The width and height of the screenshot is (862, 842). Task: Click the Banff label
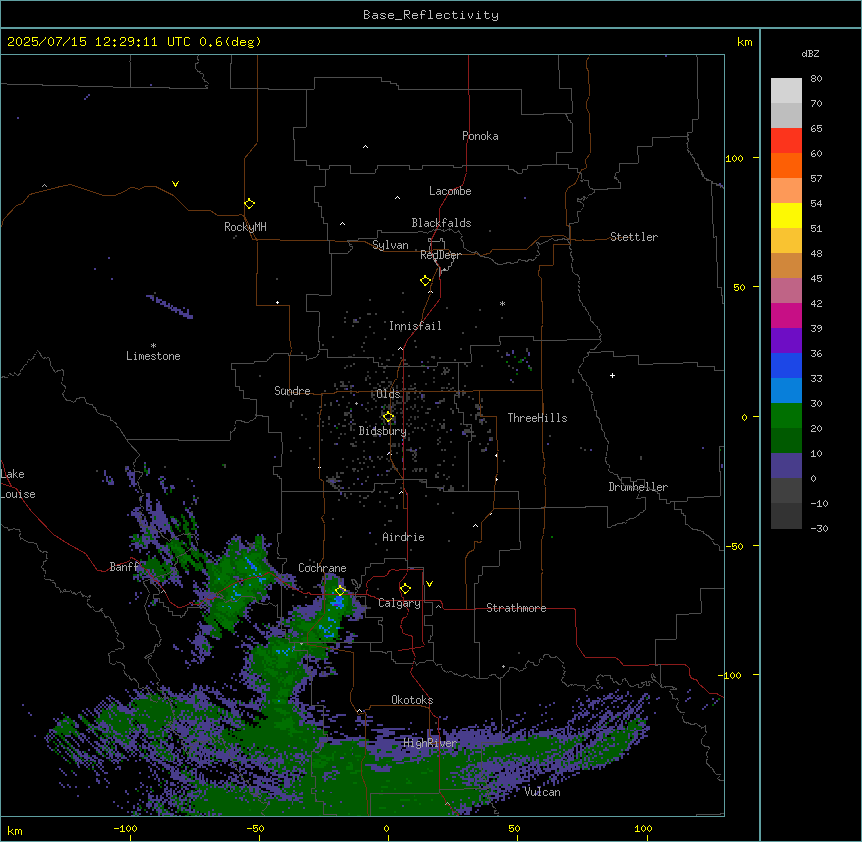(x=124, y=567)
